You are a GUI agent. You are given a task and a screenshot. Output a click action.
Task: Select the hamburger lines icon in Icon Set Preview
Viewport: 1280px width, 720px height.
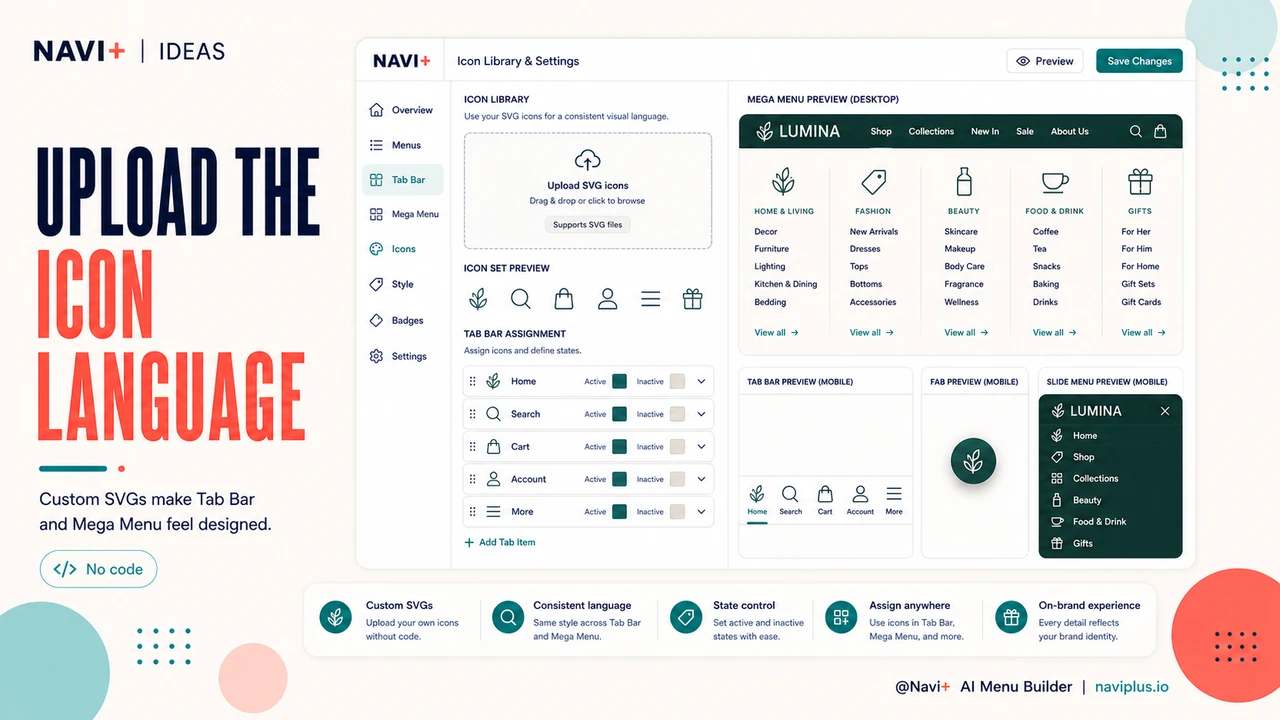click(650, 298)
